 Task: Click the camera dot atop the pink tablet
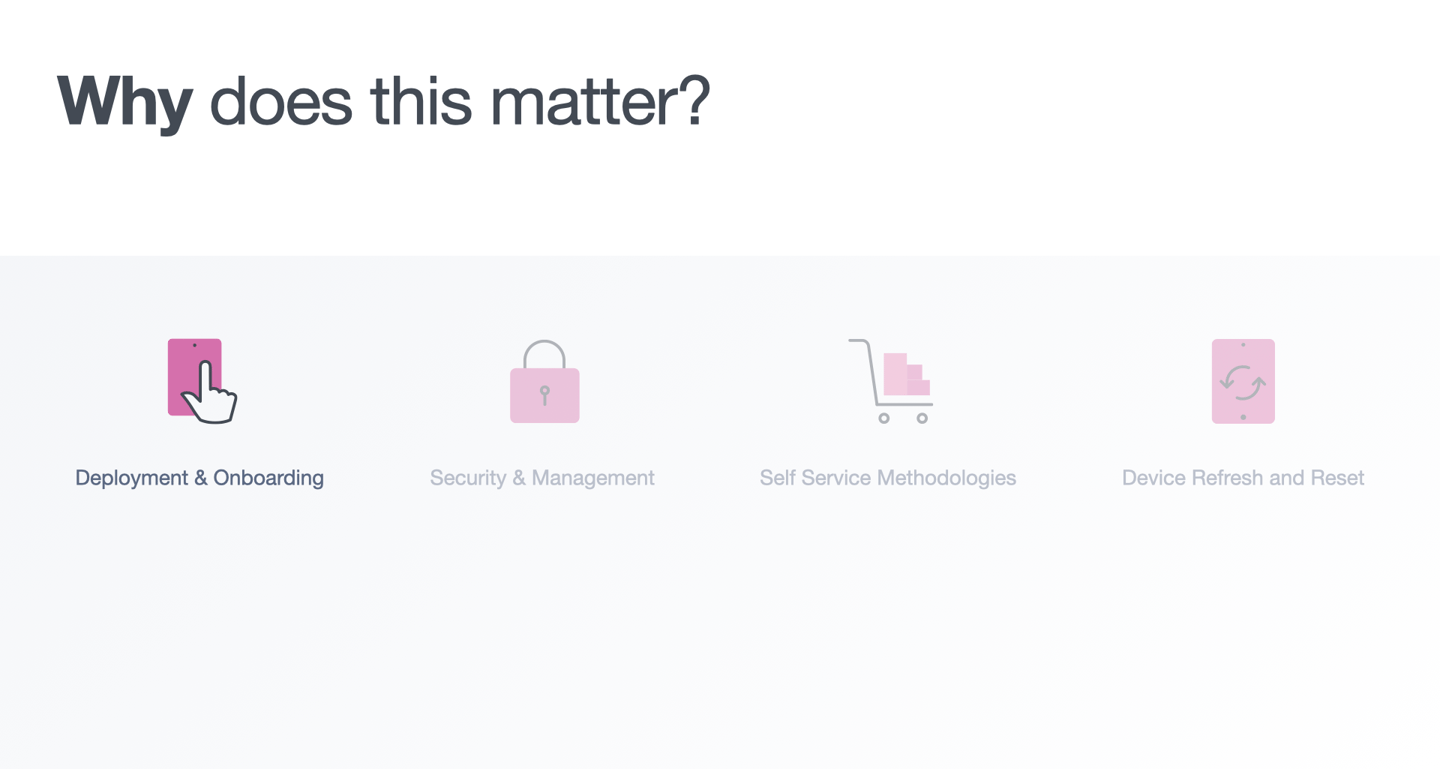click(194, 345)
